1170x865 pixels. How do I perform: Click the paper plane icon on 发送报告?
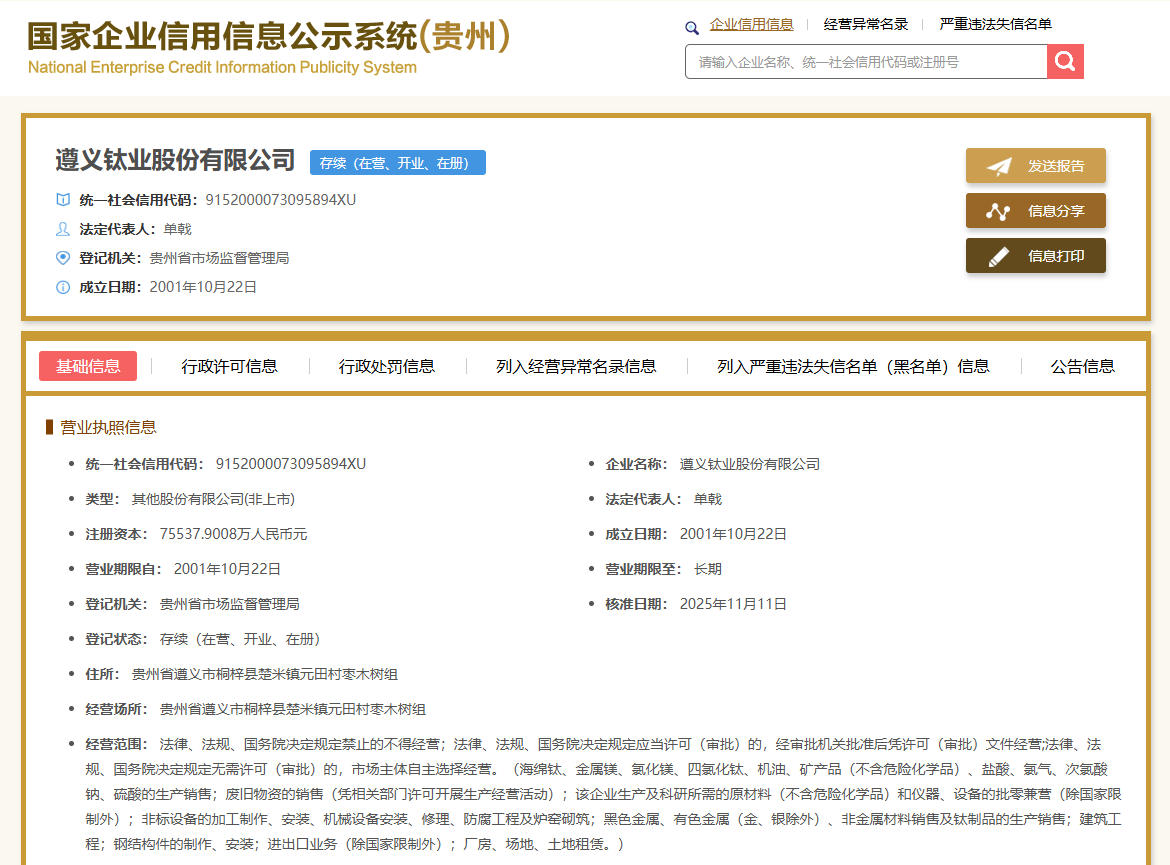click(x=999, y=166)
